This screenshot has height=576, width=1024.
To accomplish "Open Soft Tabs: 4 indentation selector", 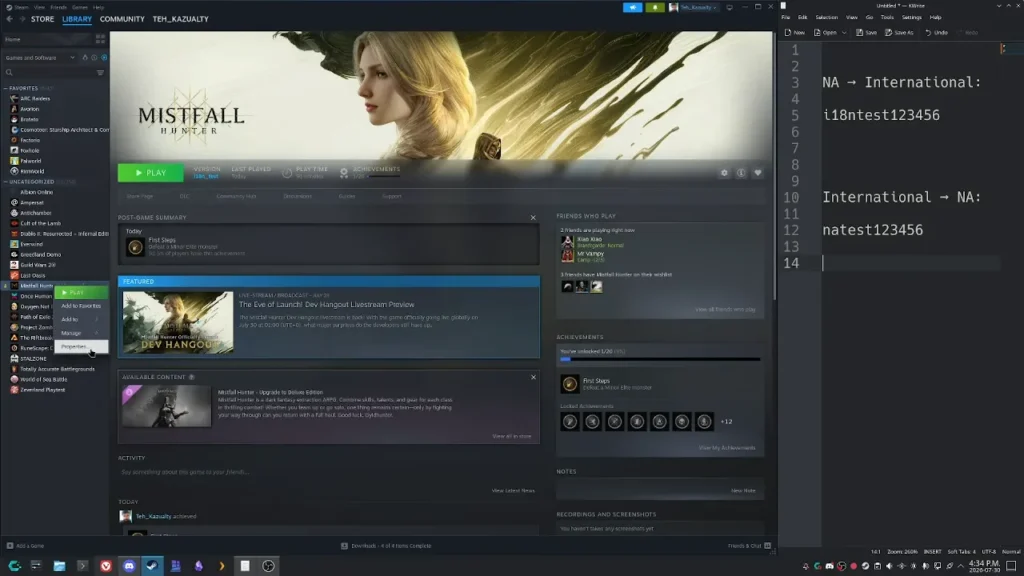I will [x=961, y=552].
